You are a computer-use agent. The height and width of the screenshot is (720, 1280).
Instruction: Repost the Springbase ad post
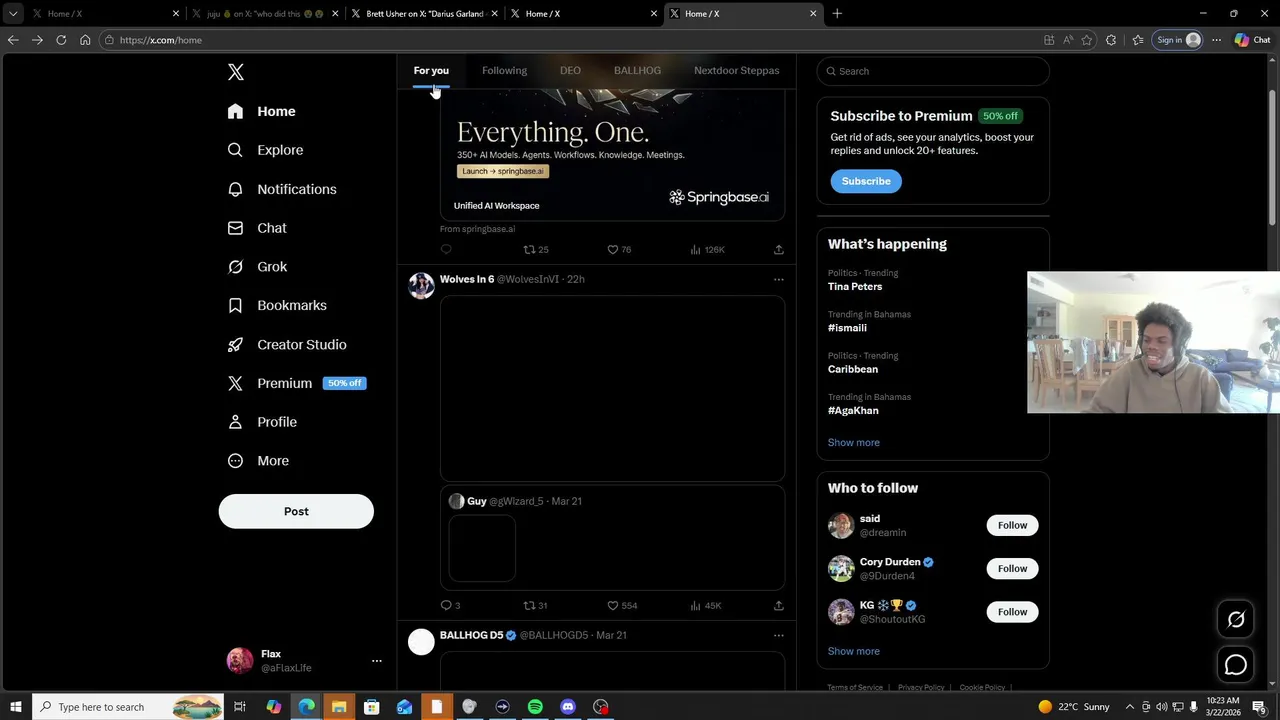tap(536, 249)
